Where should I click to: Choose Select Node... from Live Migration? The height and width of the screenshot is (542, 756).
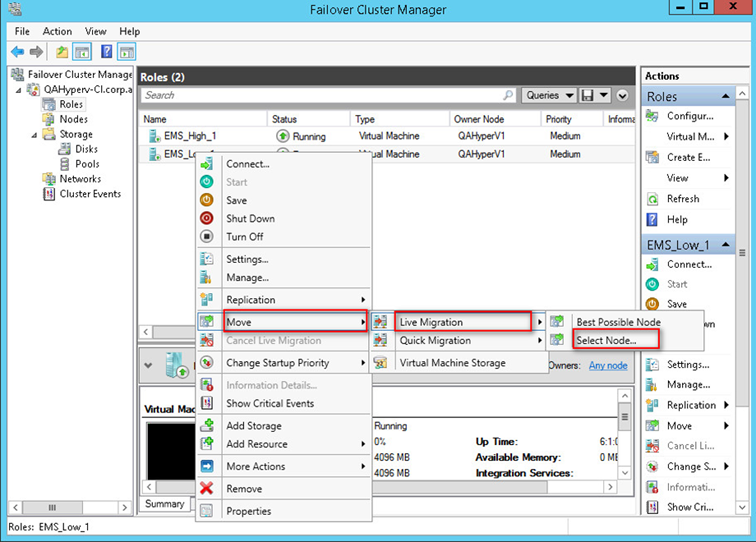click(618, 340)
